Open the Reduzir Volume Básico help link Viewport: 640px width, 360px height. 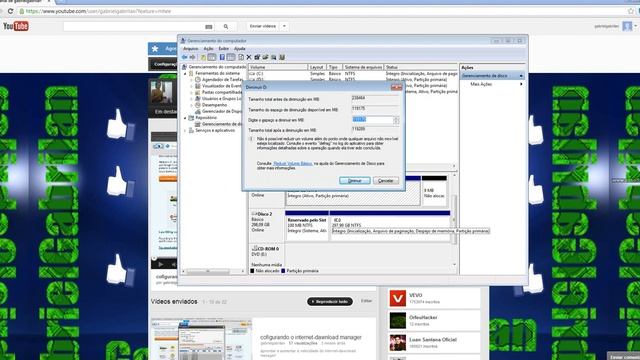click(x=293, y=163)
